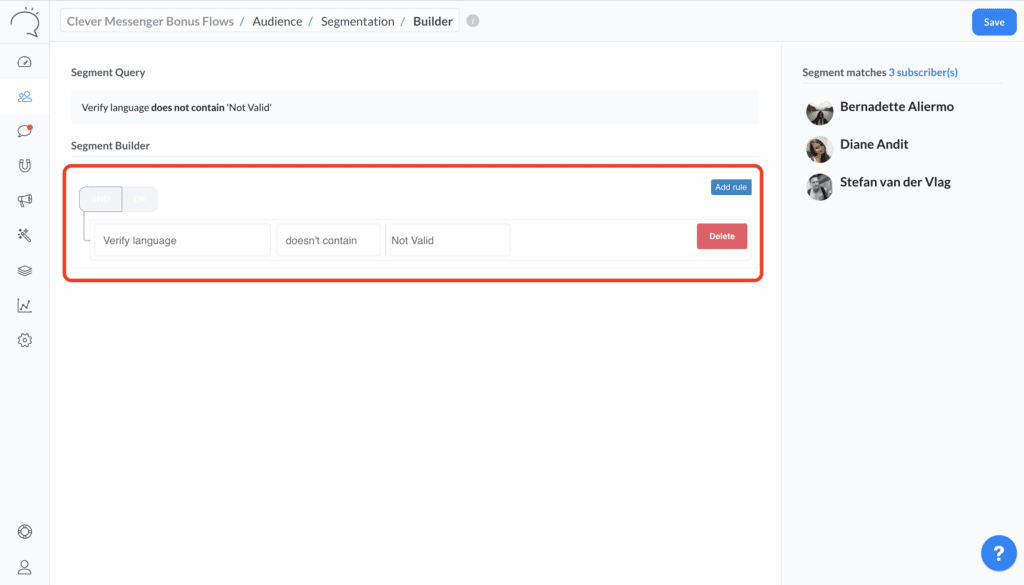Save the current segment
The height and width of the screenshot is (585, 1024).
tap(993, 21)
